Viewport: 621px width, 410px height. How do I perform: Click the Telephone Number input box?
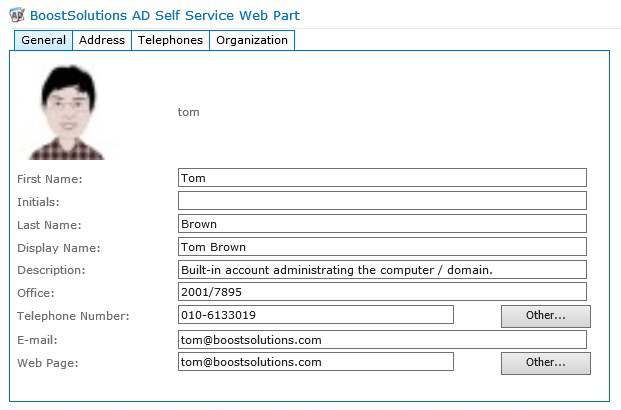[x=316, y=315]
